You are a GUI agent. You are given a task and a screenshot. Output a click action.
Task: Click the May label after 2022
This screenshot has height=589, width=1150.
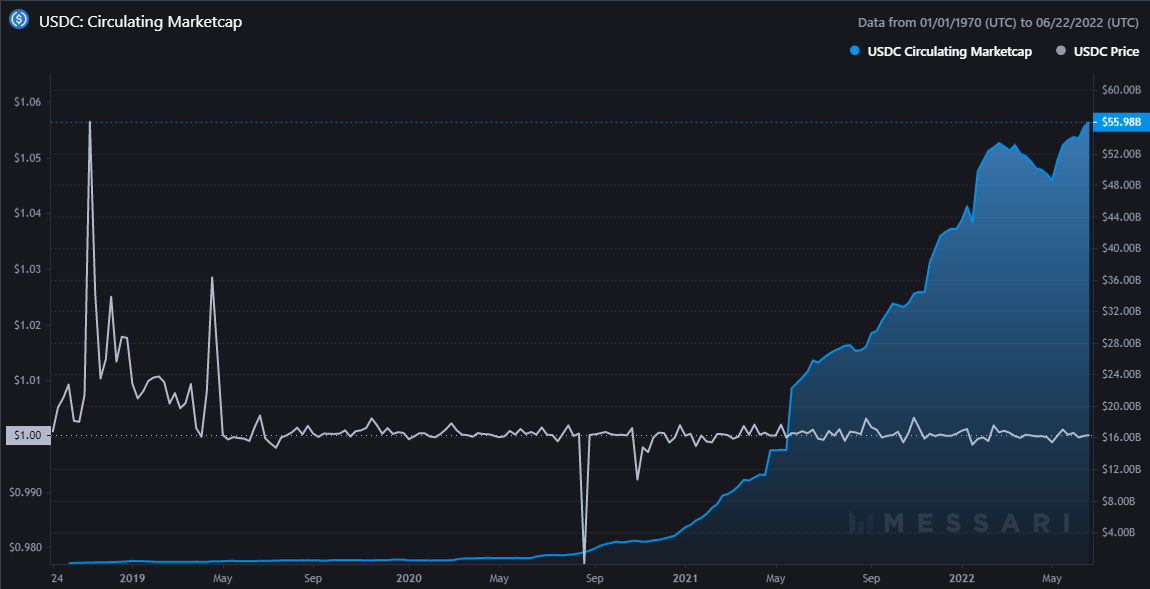coord(1052,577)
